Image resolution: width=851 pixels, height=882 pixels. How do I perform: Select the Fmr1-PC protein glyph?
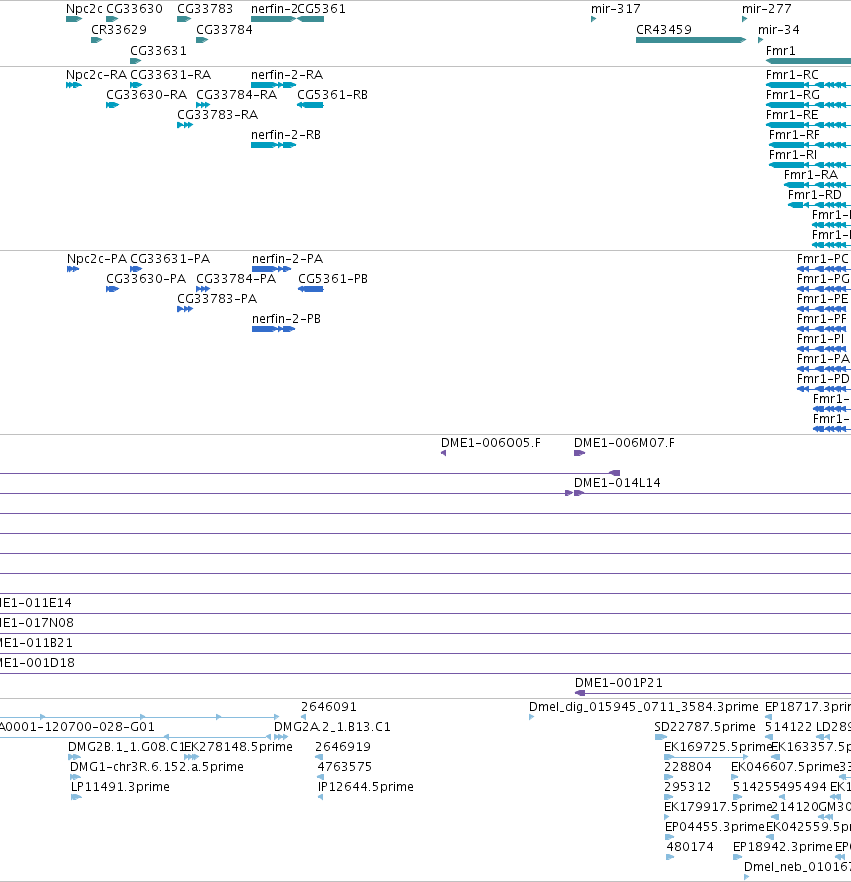click(822, 269)
